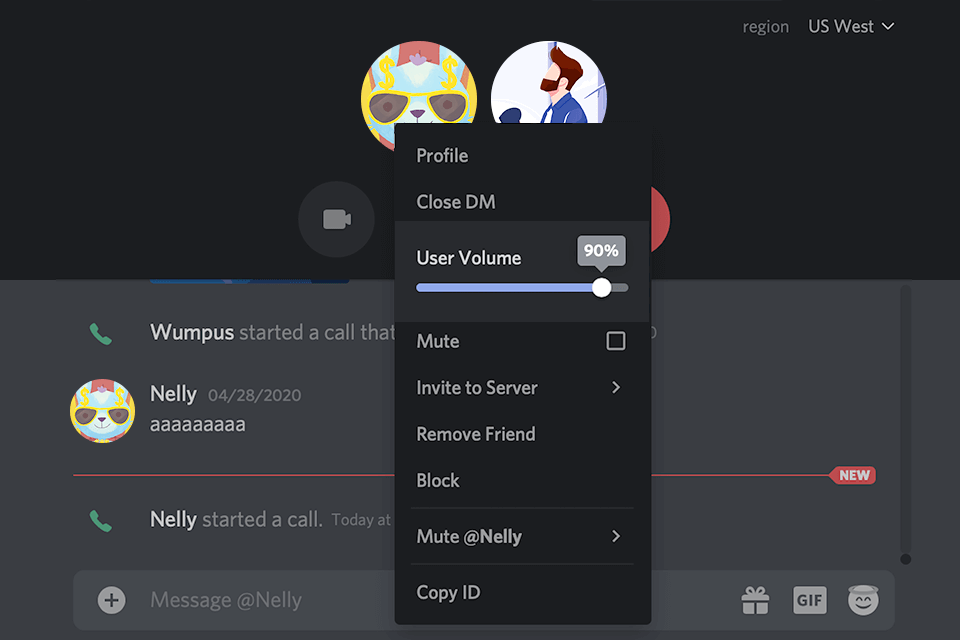Click the Message @Nelly input field

[x=300, y=600]
